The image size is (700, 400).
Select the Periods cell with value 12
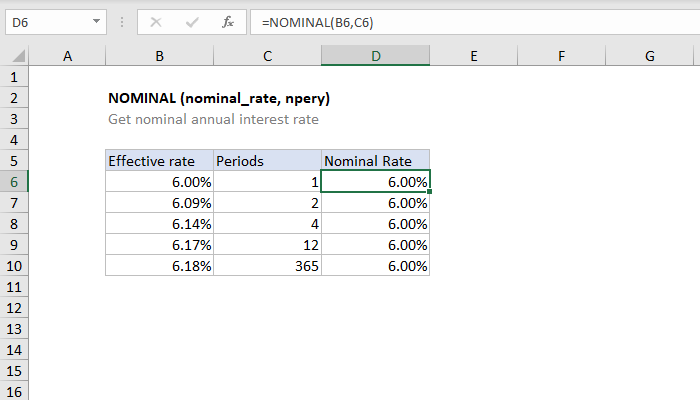tap(267, 245)
